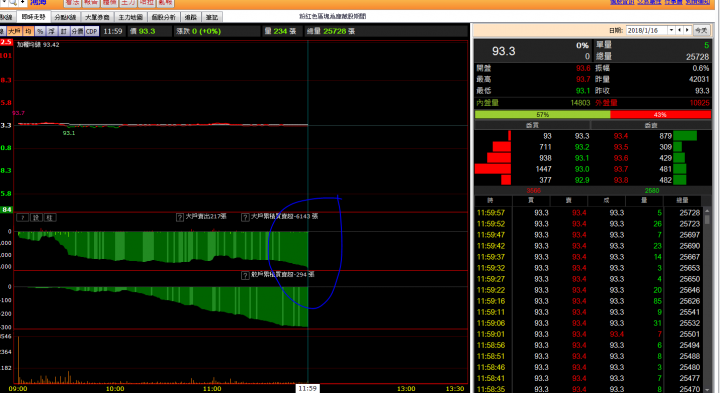This screenshot has width=720, height=393.
Task: Toggle the % scale button
Action: pos(40,31)
